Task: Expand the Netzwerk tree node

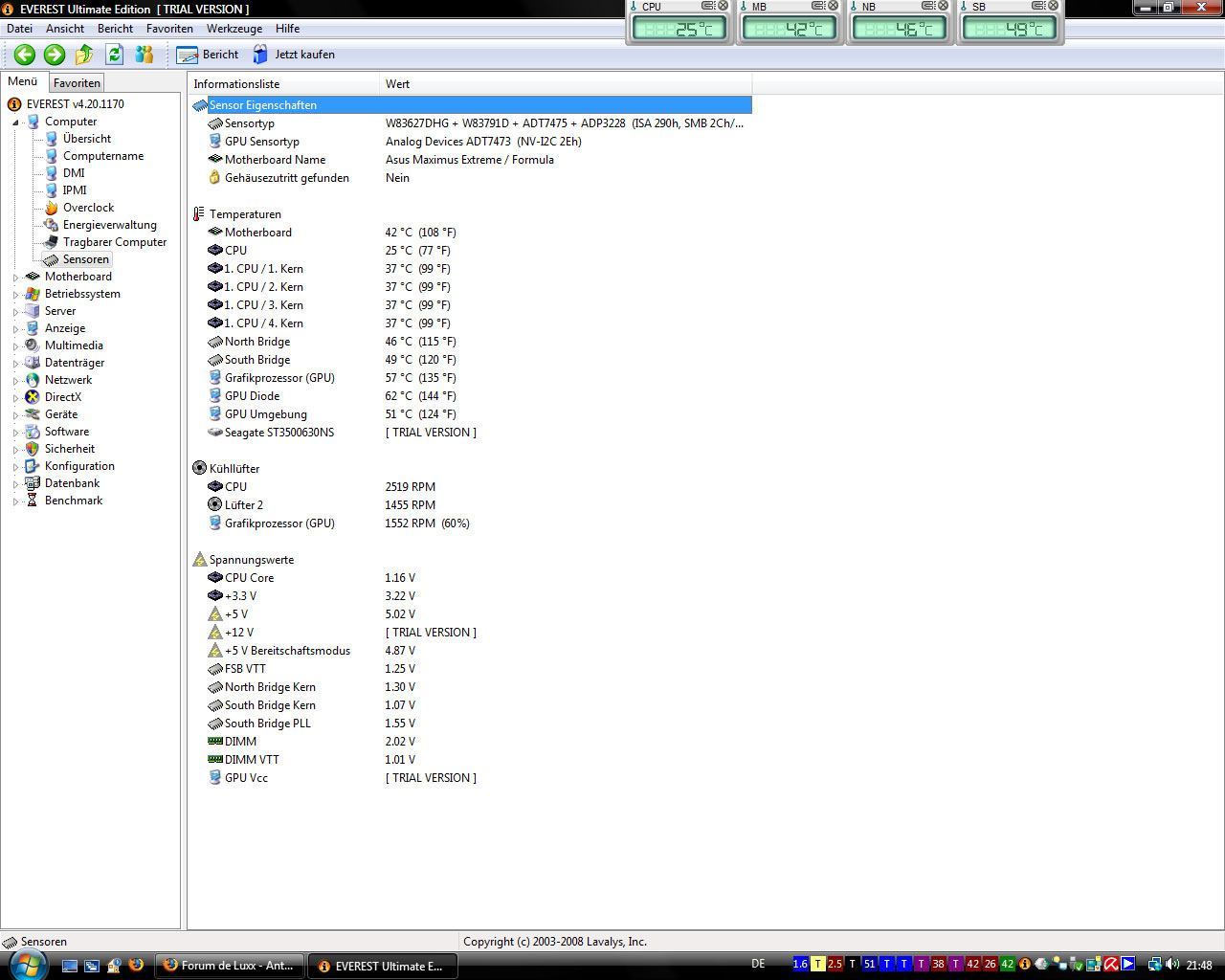Action: coord(15,380)
